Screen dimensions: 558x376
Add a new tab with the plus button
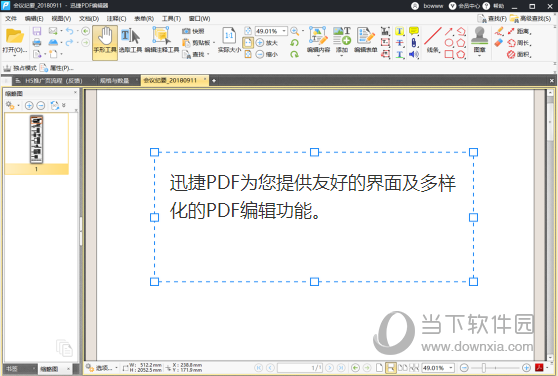click(214, 81)
